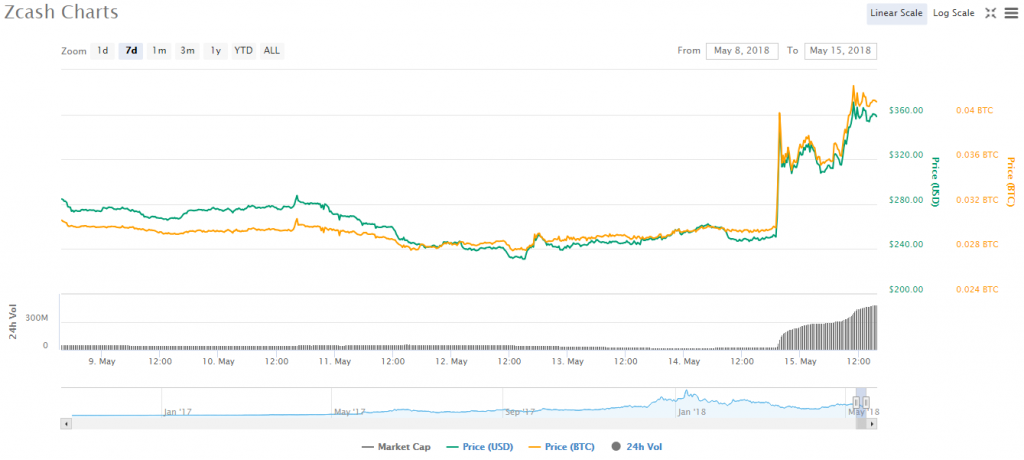Click the navigator scrollbar right arrow
Screen dimensions: 1024x460
[872, 424]
